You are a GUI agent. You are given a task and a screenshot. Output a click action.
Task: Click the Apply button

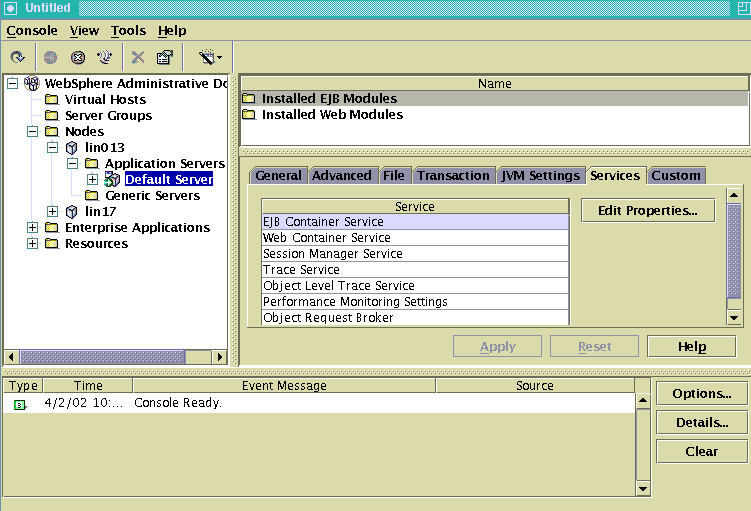(497, 346)
